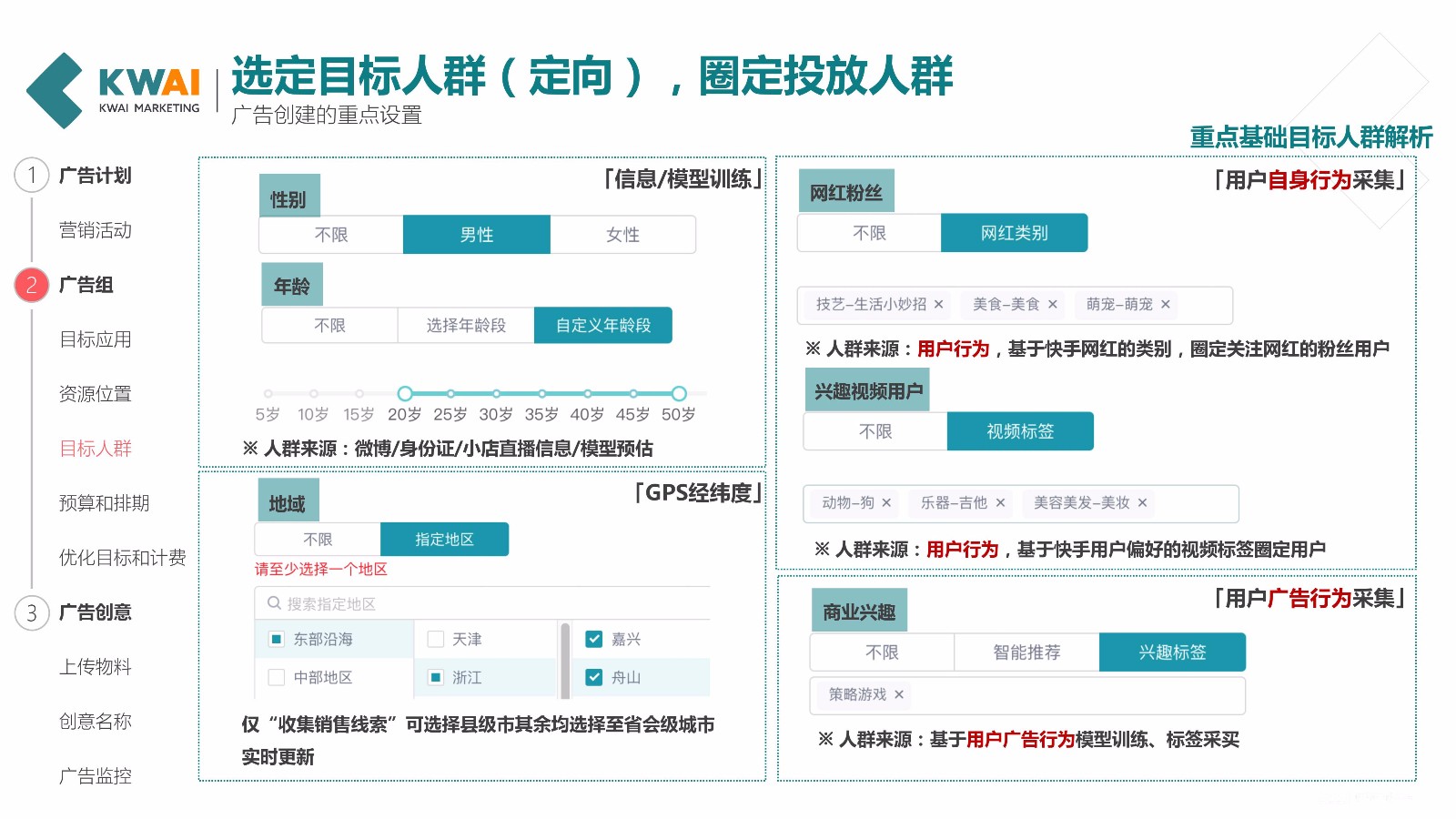Image resolution: width=1456 pixels, height=819 pixels.
Task: Expand the 浙江 province list
Action: click(467, 678)
